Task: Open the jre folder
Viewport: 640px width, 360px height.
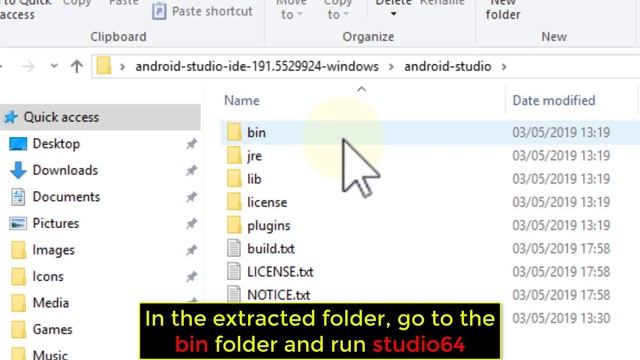Action: coord(254,156)
